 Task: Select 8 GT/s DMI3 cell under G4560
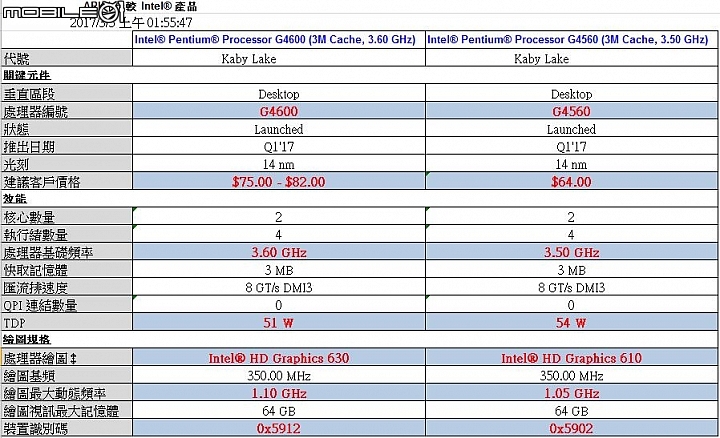571,288
